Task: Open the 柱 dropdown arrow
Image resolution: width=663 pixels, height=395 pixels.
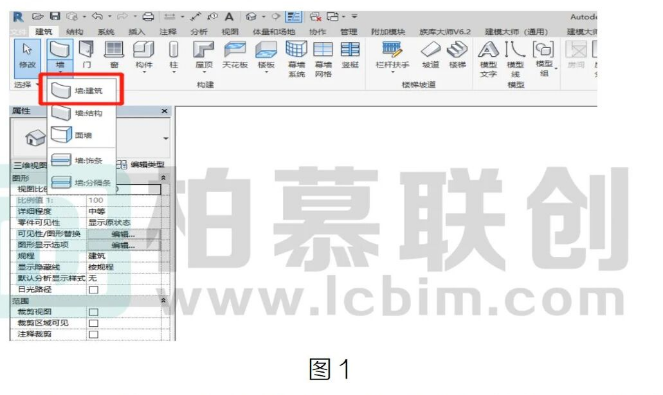Action: [174, 72]
